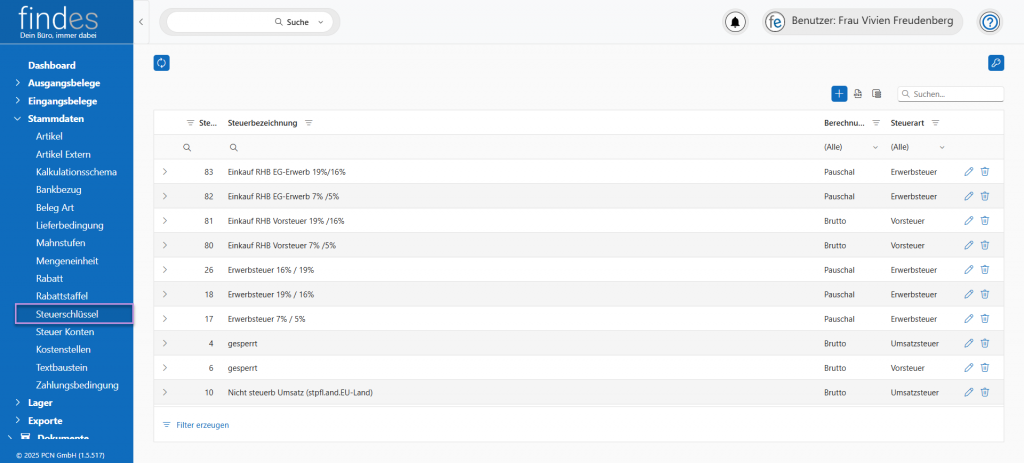The image size is (1024, 463).
Task: Open the help question mark icon
Action: 989,22
